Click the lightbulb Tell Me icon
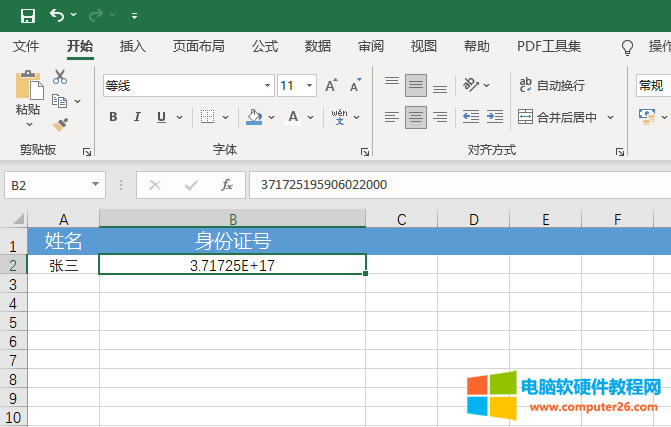Viewport: 671px width, 427px height. pos(627,47)
